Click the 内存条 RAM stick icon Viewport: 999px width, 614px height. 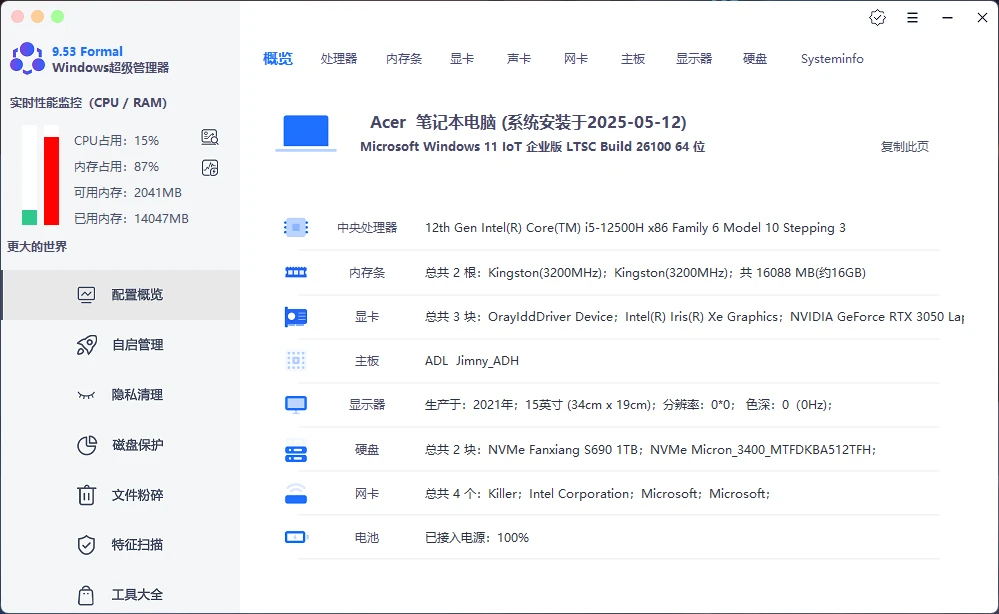tap(296, 273)
